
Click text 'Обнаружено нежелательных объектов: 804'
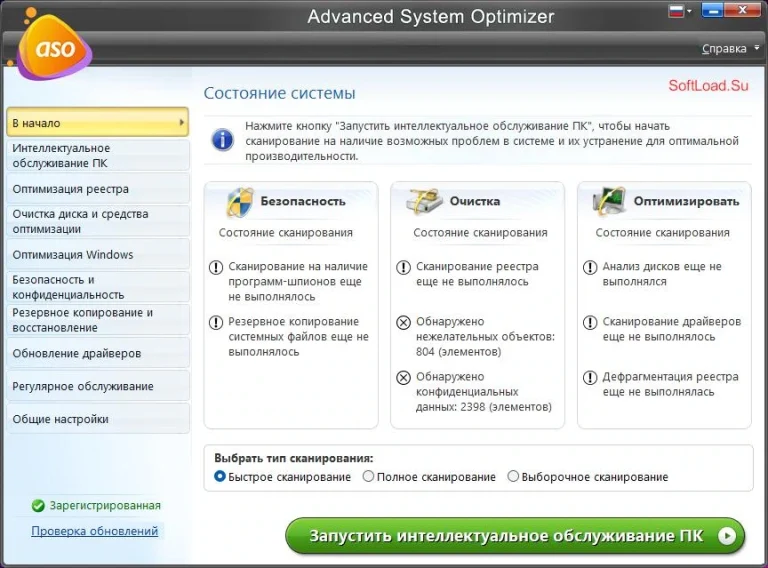click(485, 336)
